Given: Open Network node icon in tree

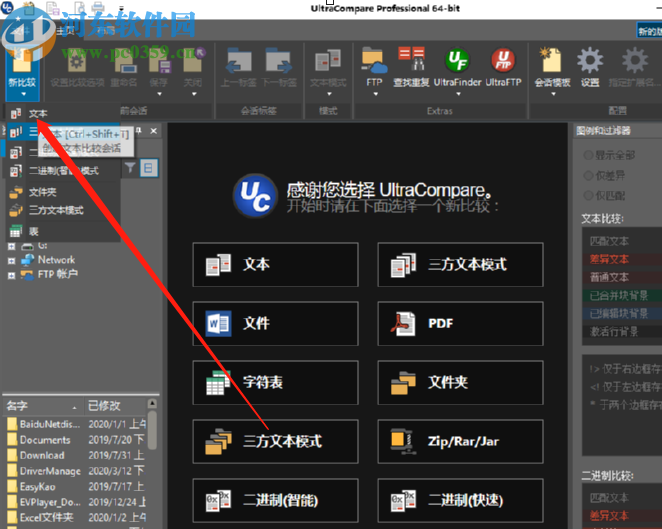Looking at the screenshot, I should click(28, 260).
